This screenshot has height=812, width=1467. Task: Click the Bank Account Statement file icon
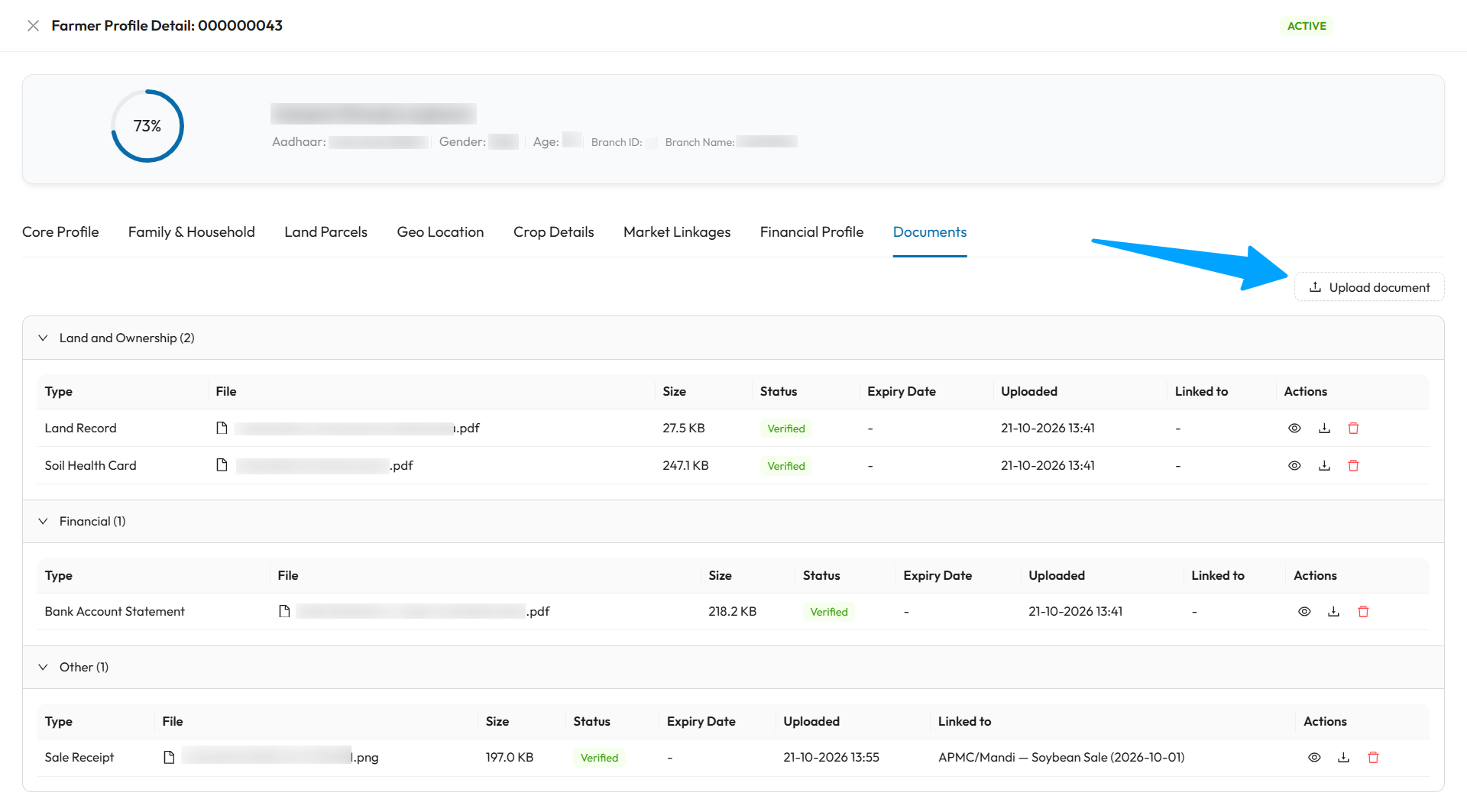tap(284, 611)
